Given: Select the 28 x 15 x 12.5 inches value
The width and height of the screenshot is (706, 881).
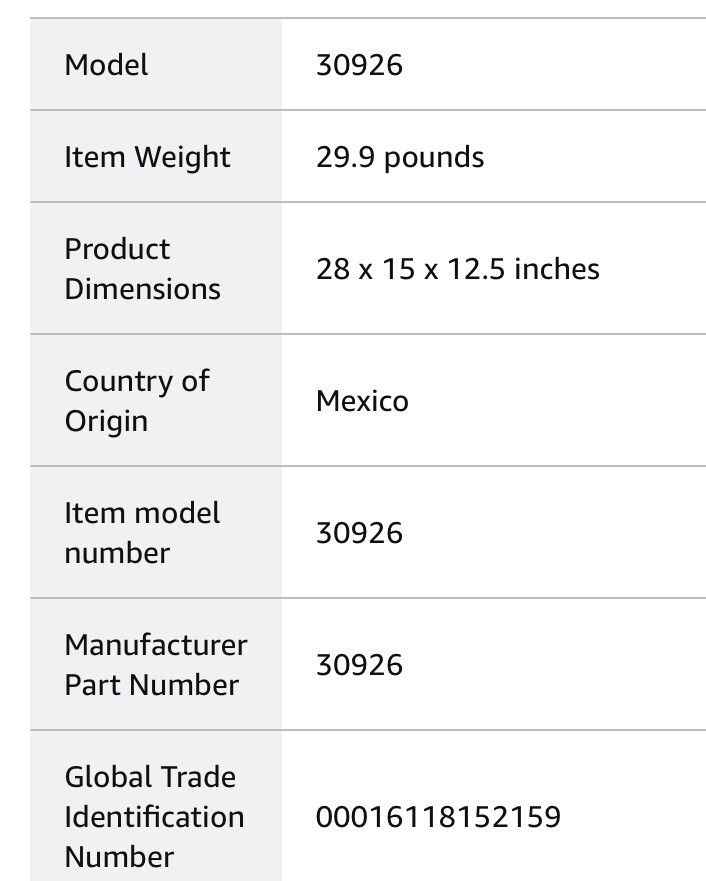Looking at the screenshot, I should point(457,269).
